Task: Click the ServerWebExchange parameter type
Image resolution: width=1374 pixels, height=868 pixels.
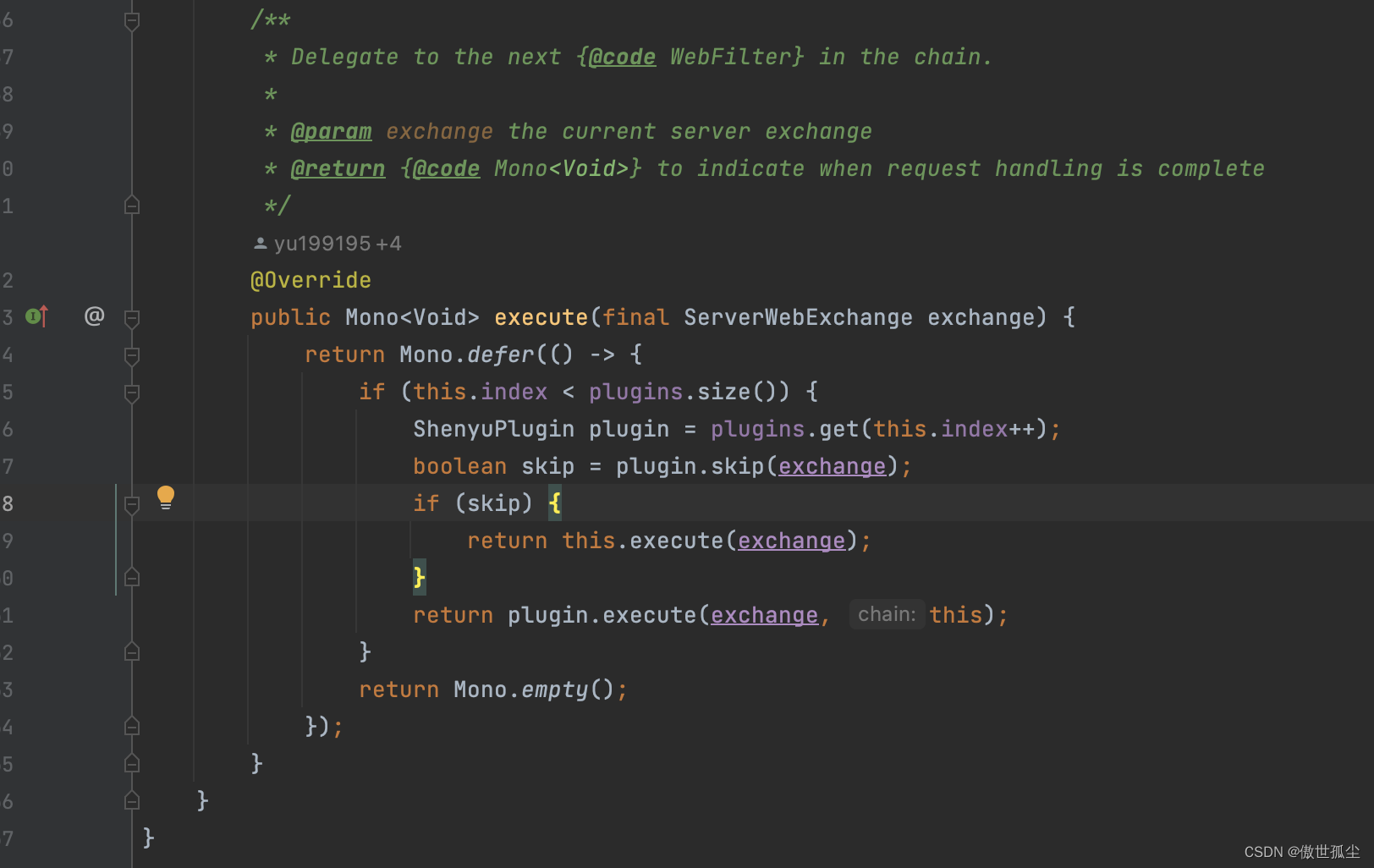Action: (798, 317)
